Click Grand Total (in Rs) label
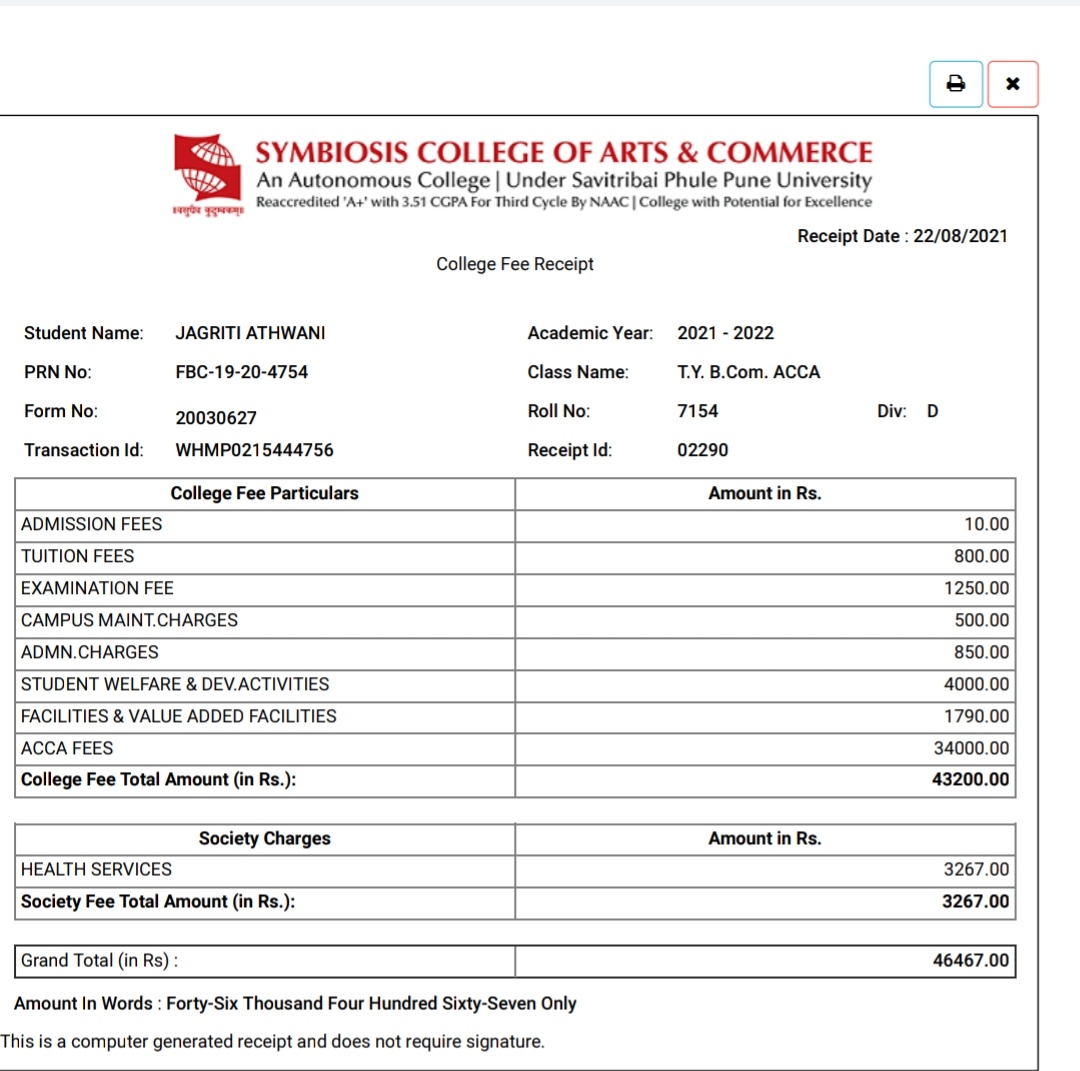 point(99,961)
